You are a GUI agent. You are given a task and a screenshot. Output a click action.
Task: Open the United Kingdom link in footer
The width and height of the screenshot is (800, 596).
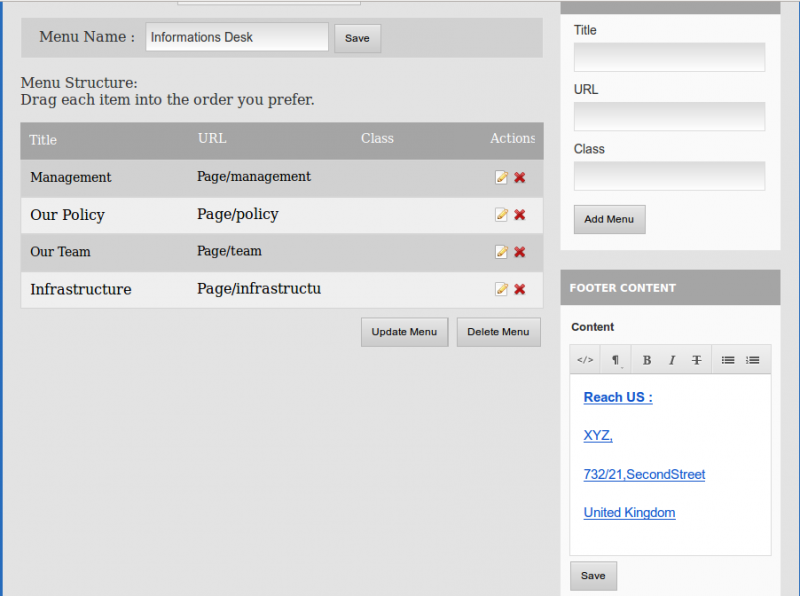coord(629,513)
